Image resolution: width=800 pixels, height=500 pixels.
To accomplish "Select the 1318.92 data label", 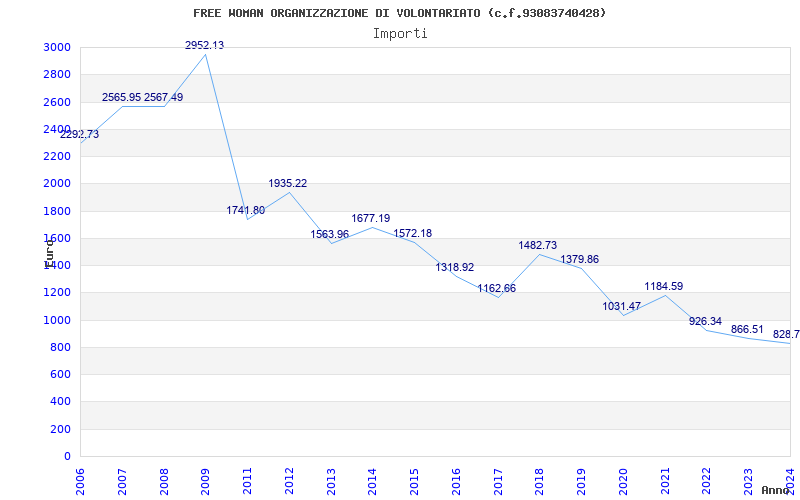I will (x=455, y=267).
